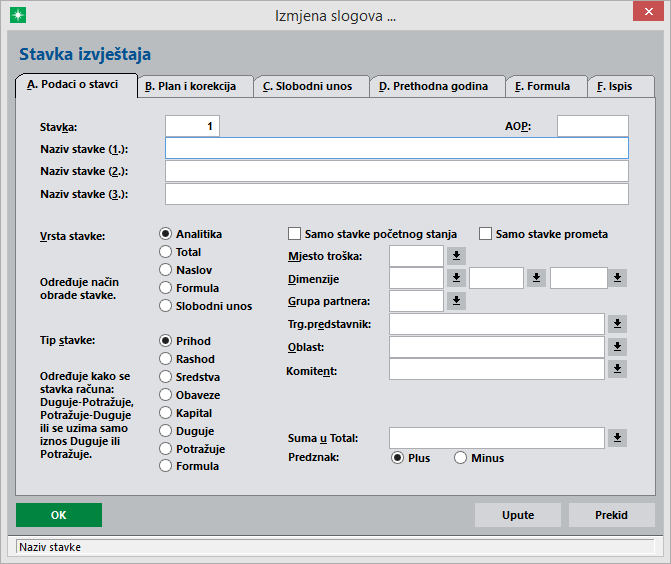Image resolution: width=671 pixels, height=564 pixels.
Task: Select Total as Vrsta stavke
Action: (x=180, y=252)
